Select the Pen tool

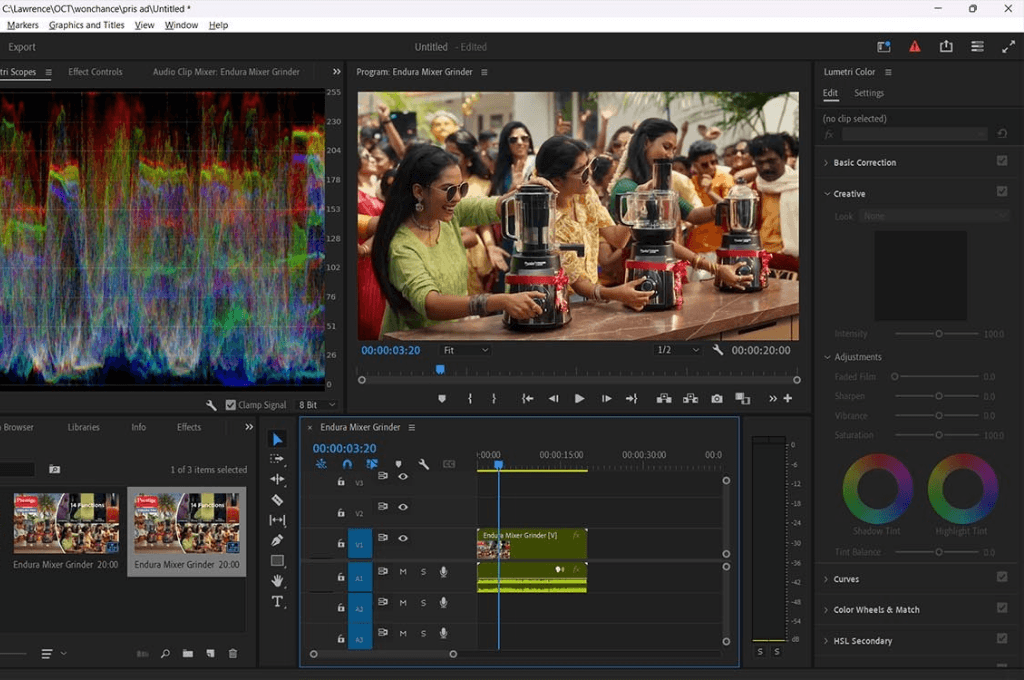277,540
